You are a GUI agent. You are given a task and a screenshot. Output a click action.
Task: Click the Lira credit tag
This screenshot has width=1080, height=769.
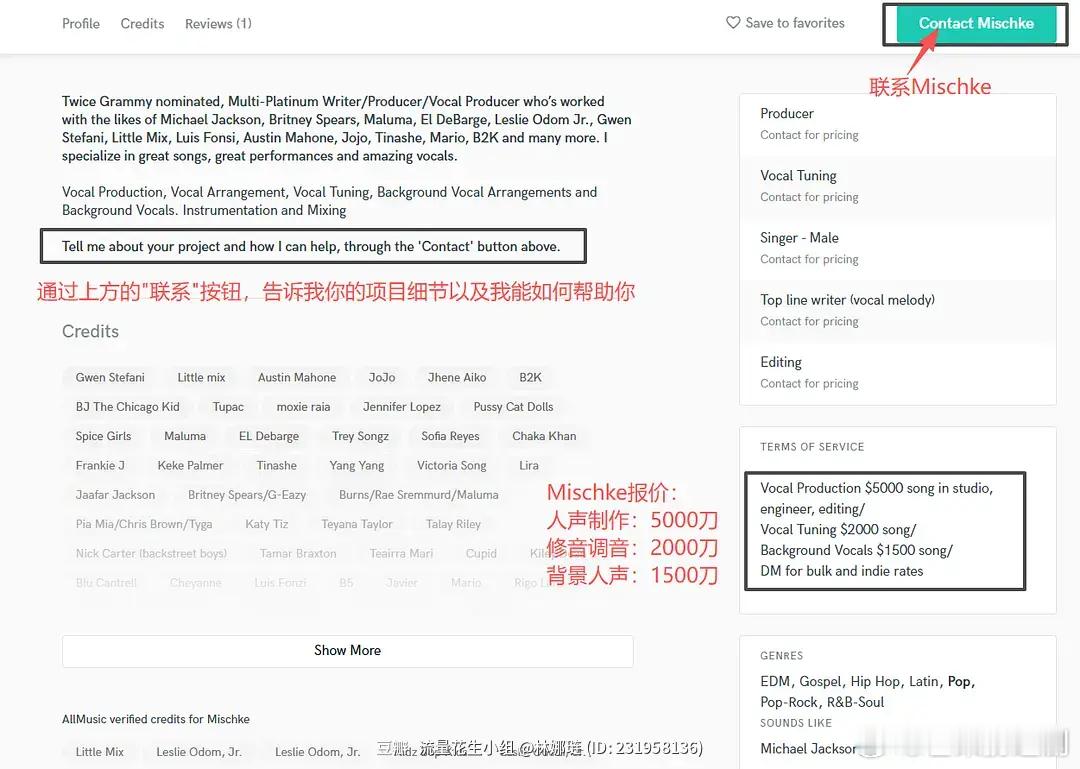click(x=529, y=466)
